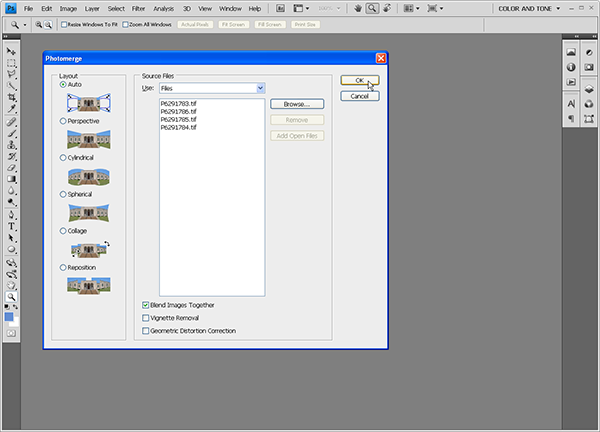Viewport: 600px width, 432px height.
Task: Open the Channels panel icon
Action: [589, 104]
